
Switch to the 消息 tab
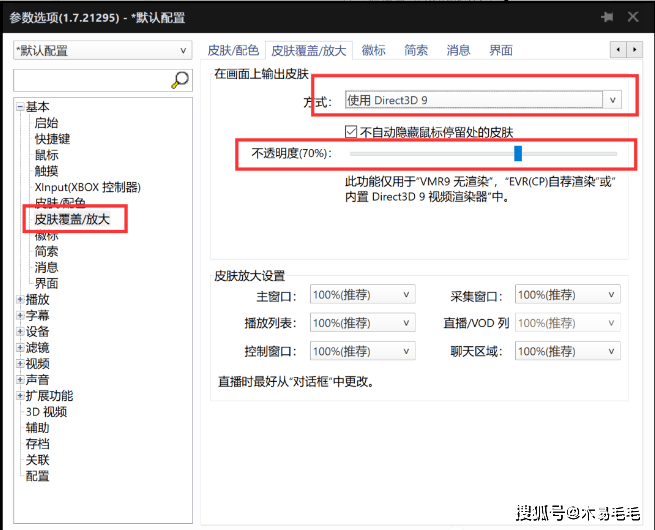click(x=458, y=51)
